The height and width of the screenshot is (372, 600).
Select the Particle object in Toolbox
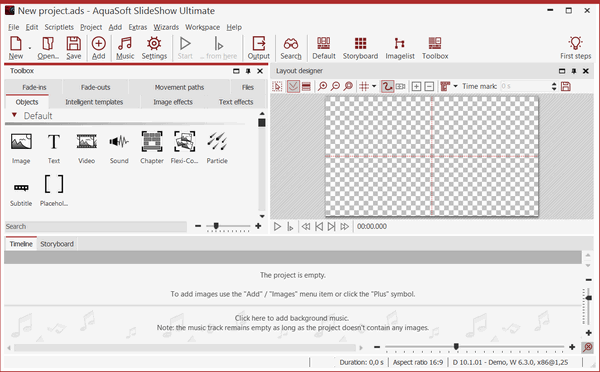tap(217, 148)
